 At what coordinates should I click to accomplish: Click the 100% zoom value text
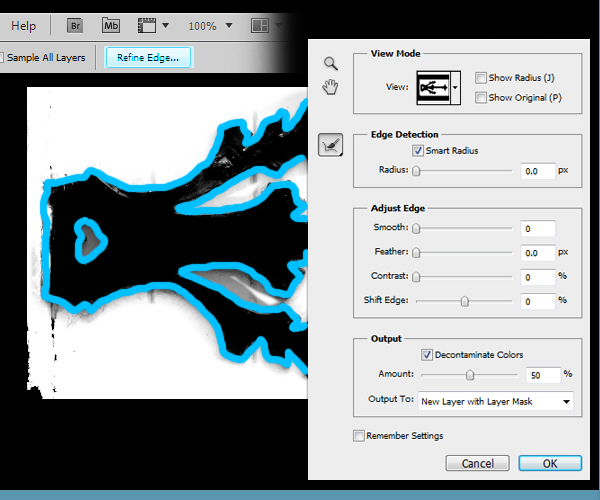(202, 26)
